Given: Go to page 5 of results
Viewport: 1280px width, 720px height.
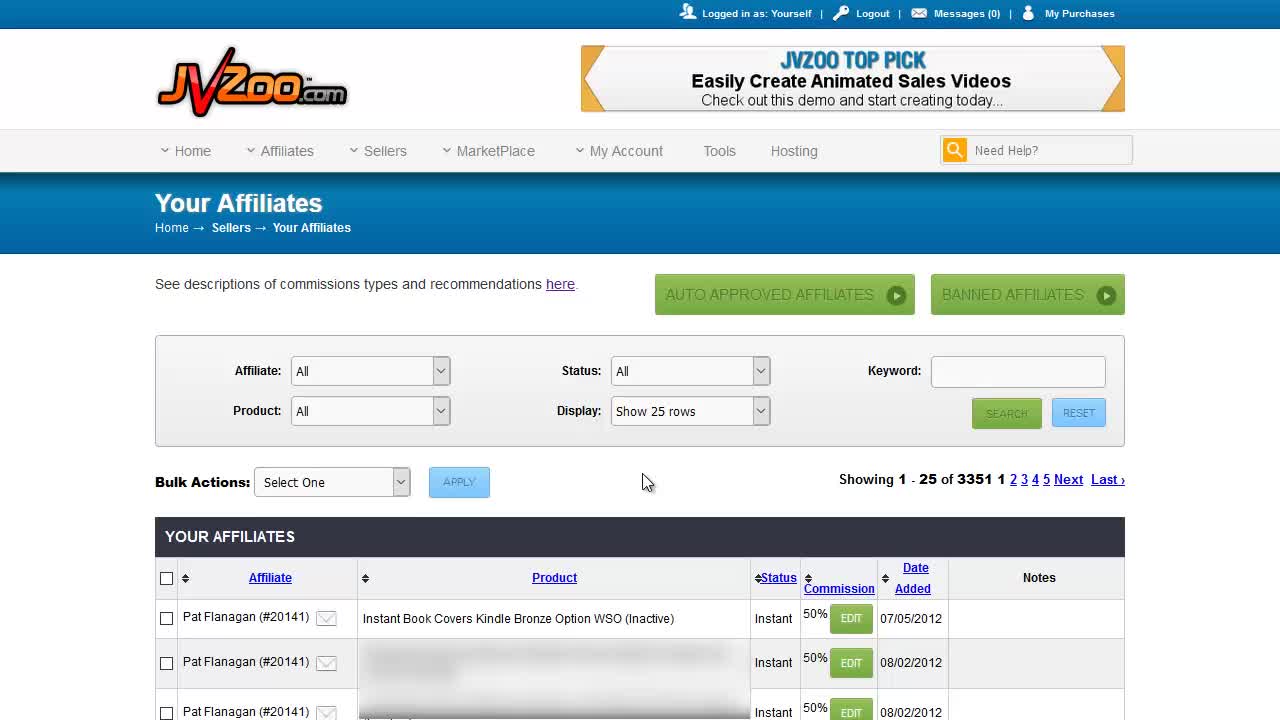Looking at the screenshot, I should [1046, 480].
